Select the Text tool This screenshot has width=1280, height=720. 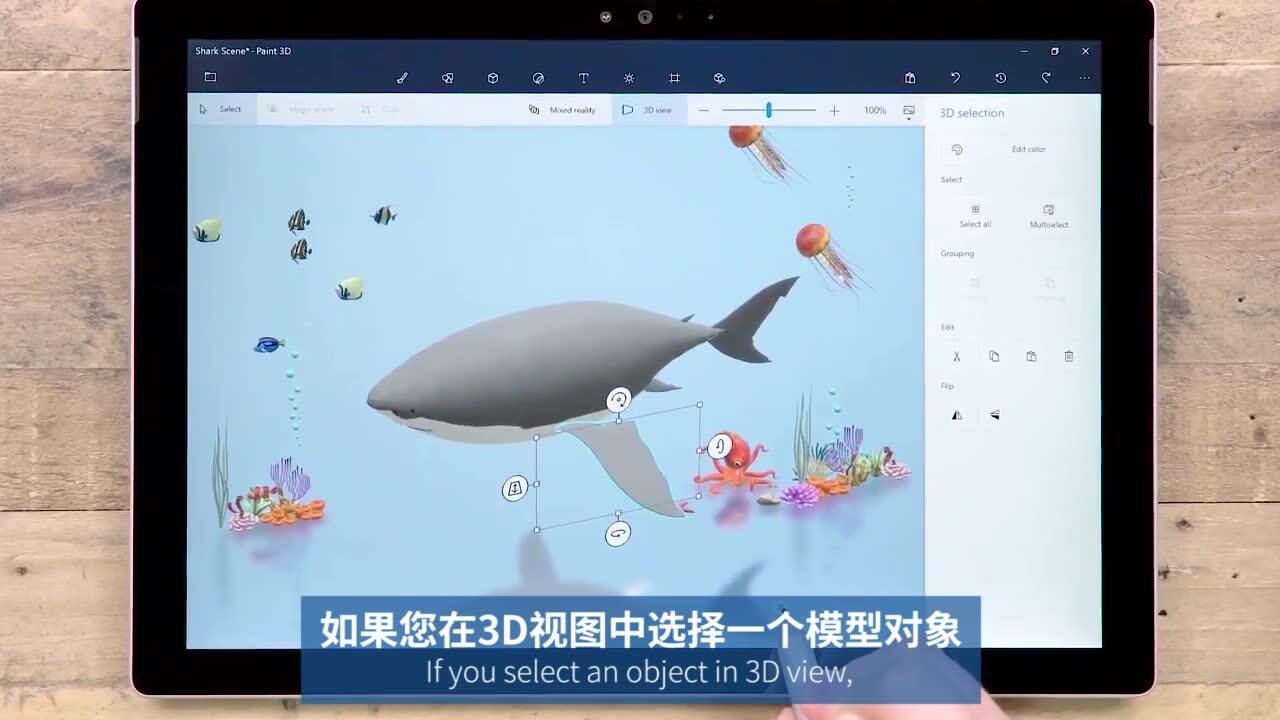click(x=584, y=77)
